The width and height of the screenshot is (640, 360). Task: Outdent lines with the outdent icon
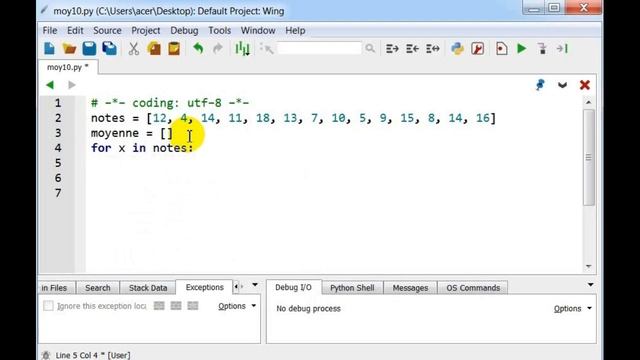(412, 49)
